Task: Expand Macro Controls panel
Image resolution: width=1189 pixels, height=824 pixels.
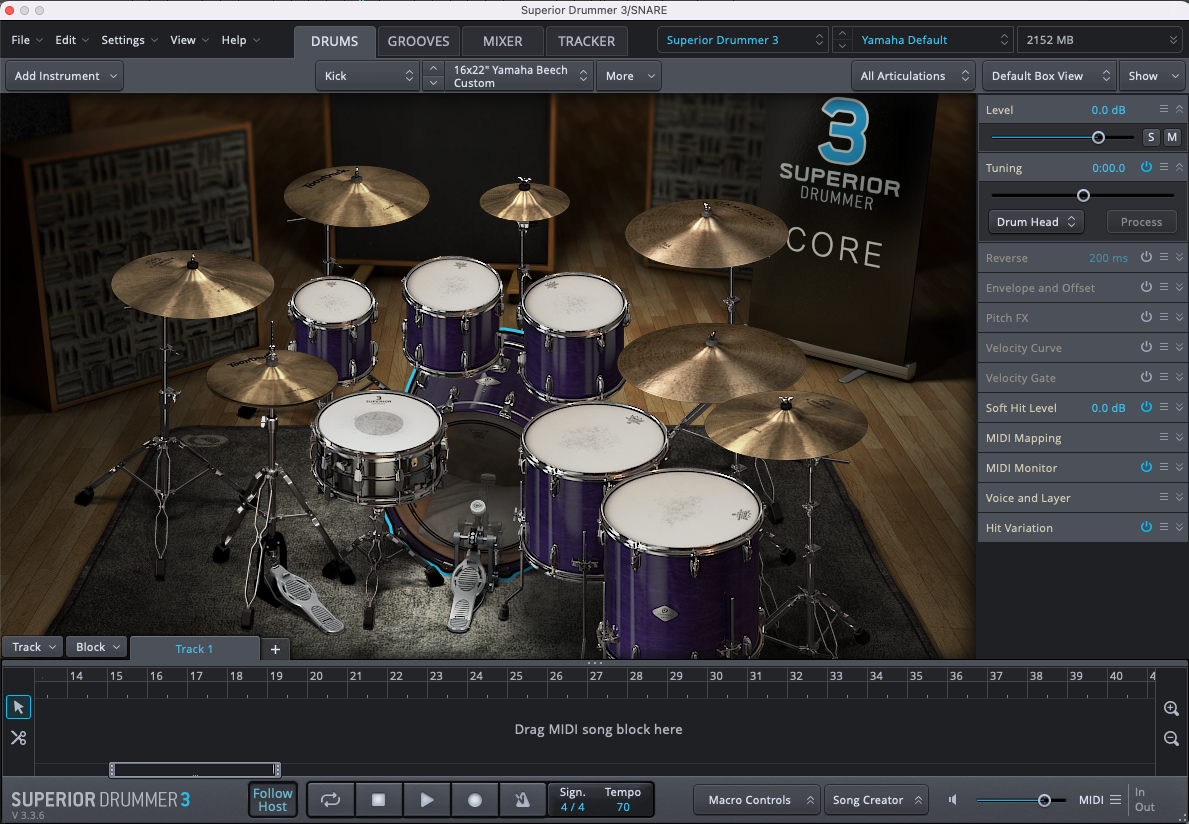Action: [x=756, y=800]
